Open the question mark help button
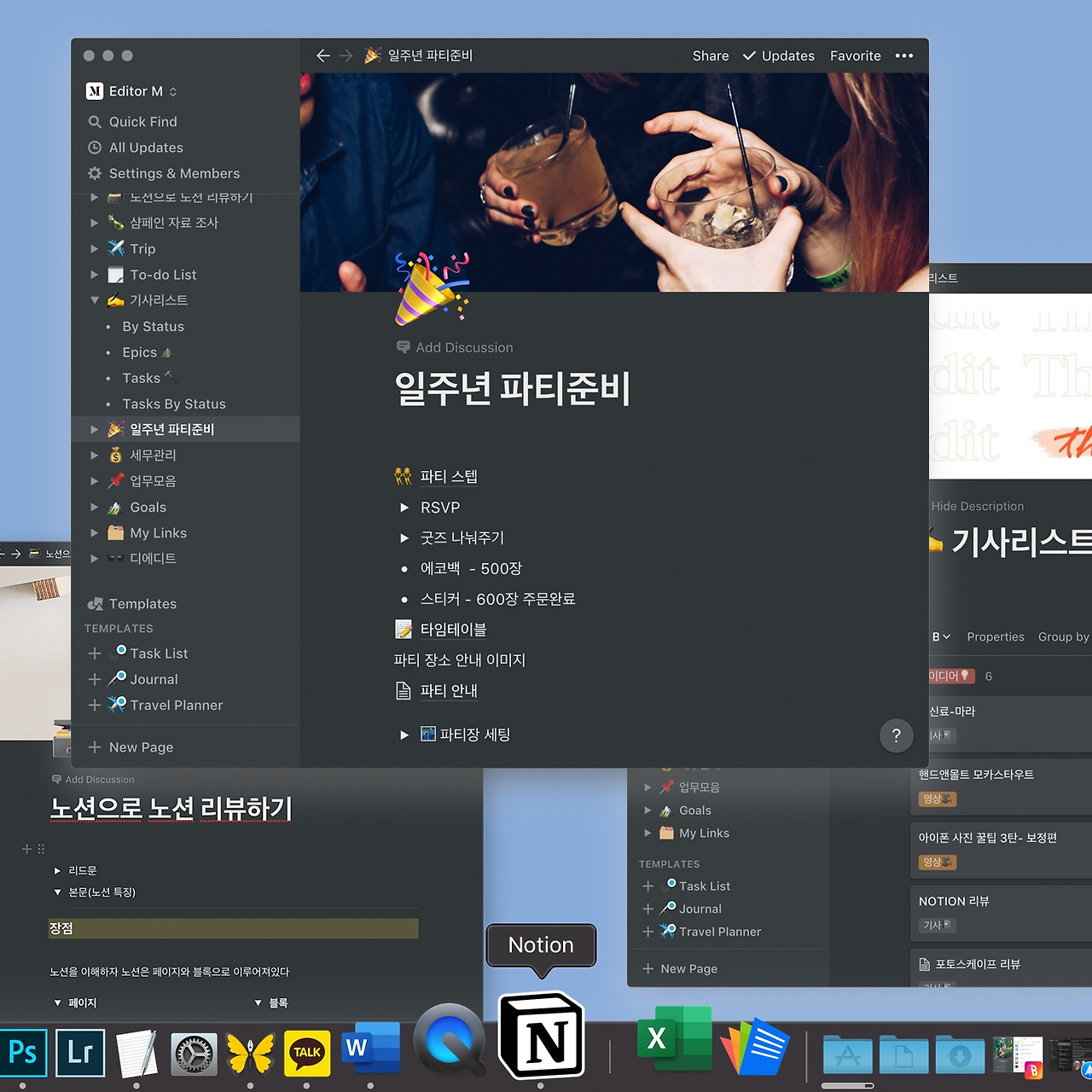1092x1092 pixels. click(896, 735)
